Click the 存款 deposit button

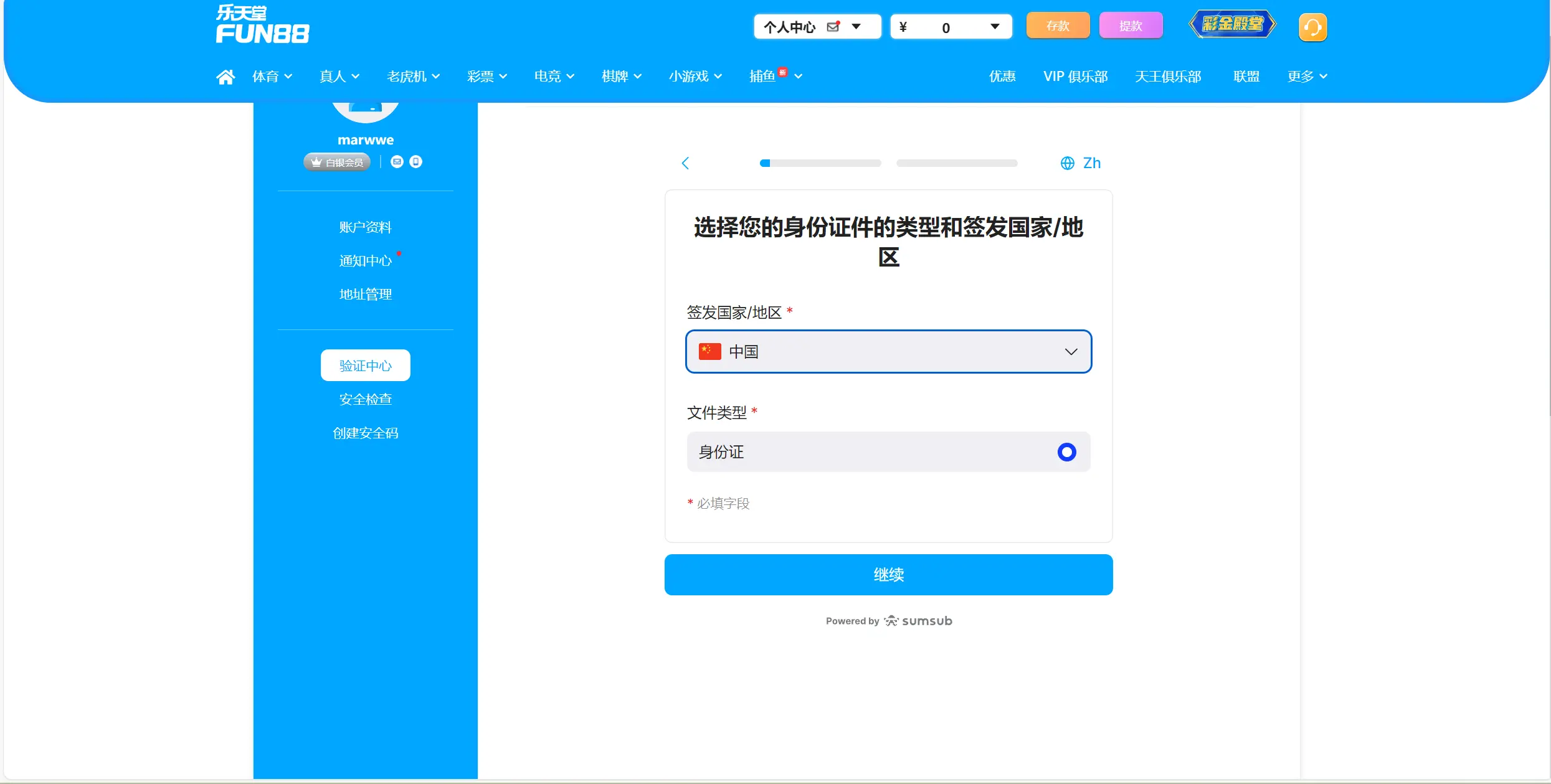tap(1057, 25)
